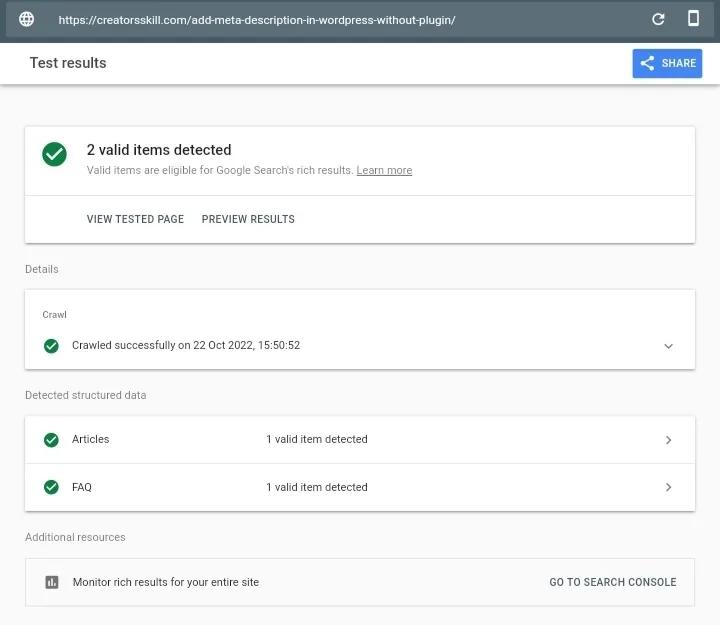Screen dimensions: 720x625
Task: Click green checkmark beside Articles
Action: pyautogui.click(x=51, y=440)
